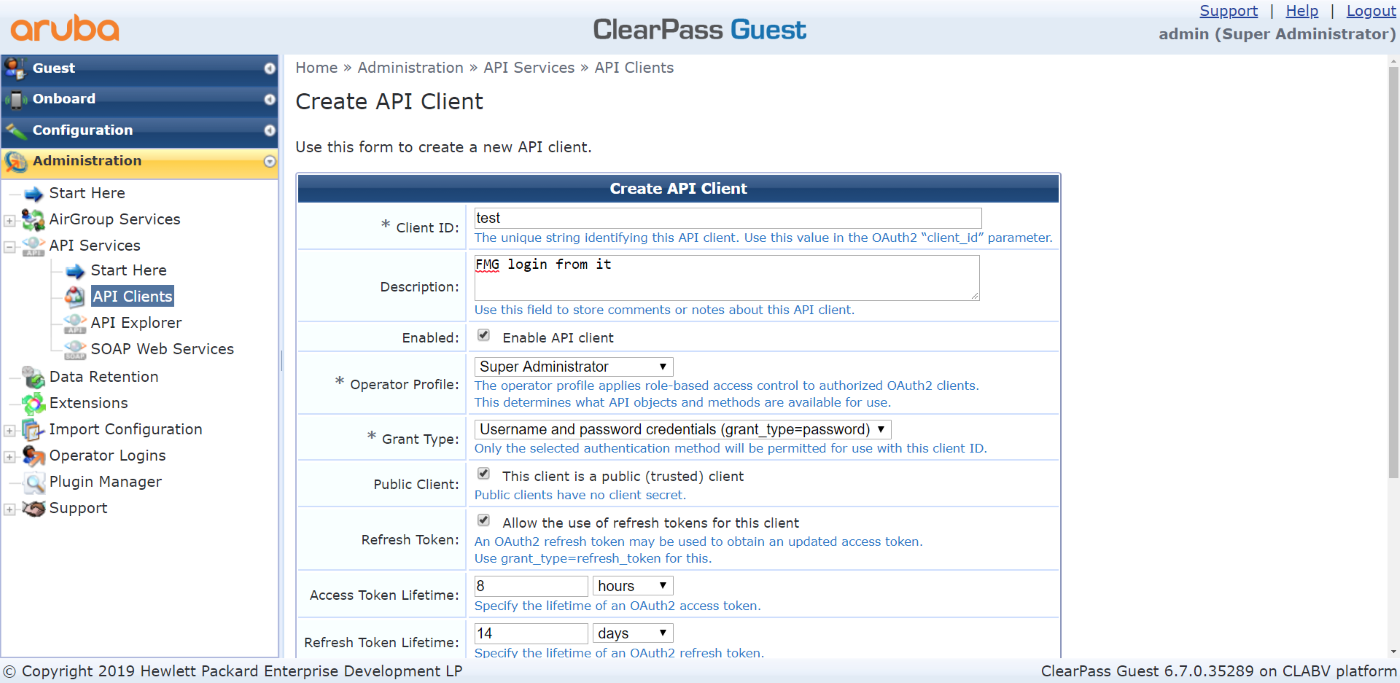
Task: Expand the Onboard menu section arrow
Action: coord(269,100)
